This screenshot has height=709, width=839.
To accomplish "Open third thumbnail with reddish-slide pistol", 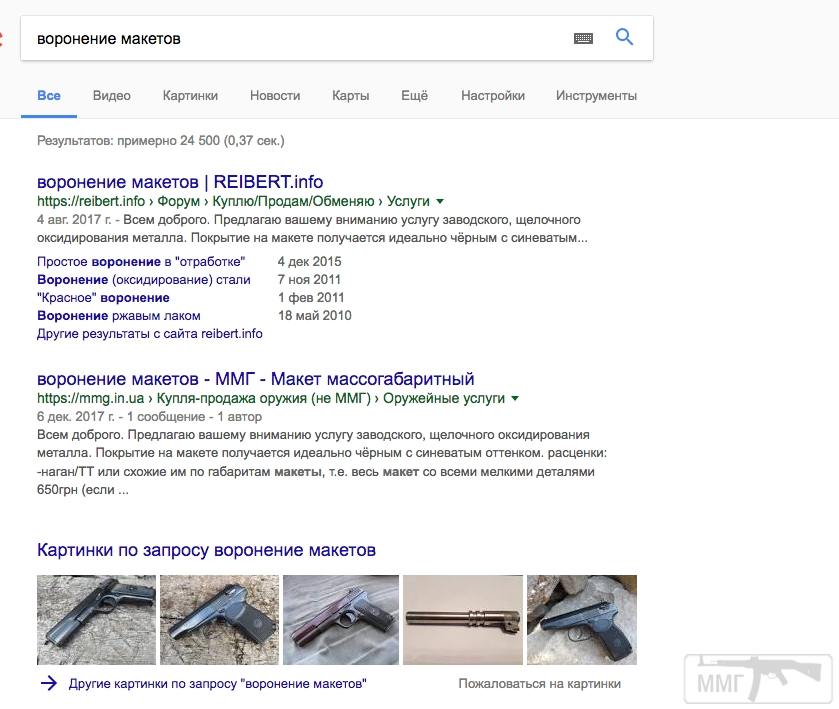I will click(341, 620).
